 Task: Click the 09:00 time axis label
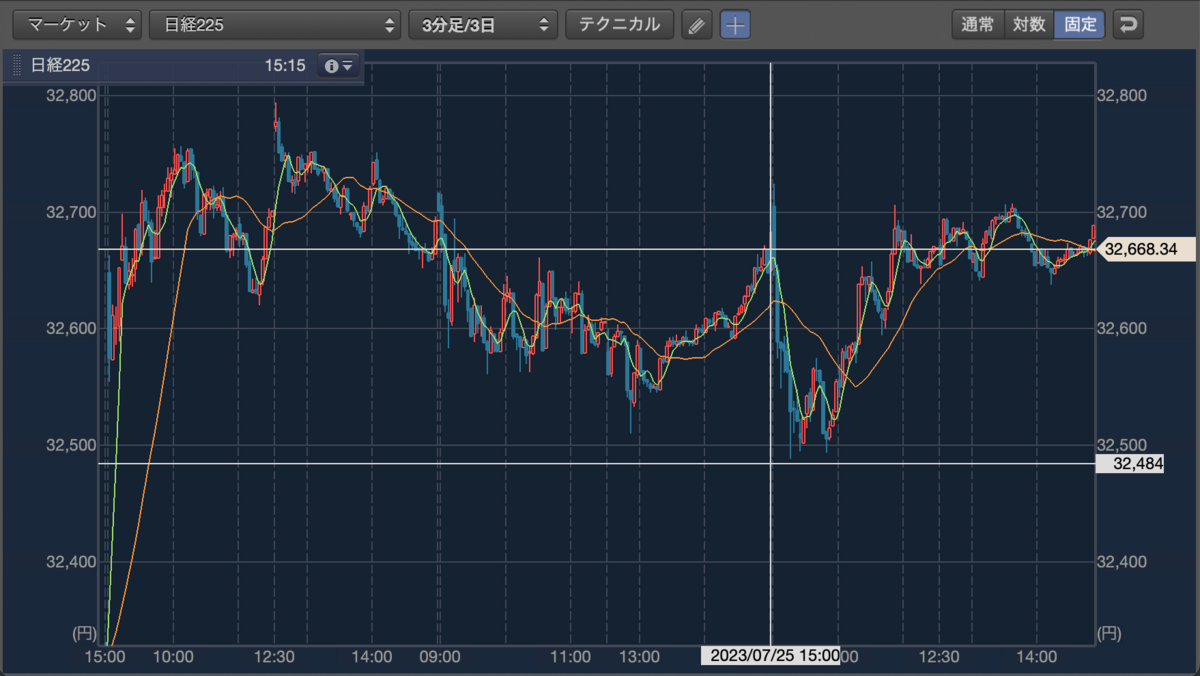[440, 657]
